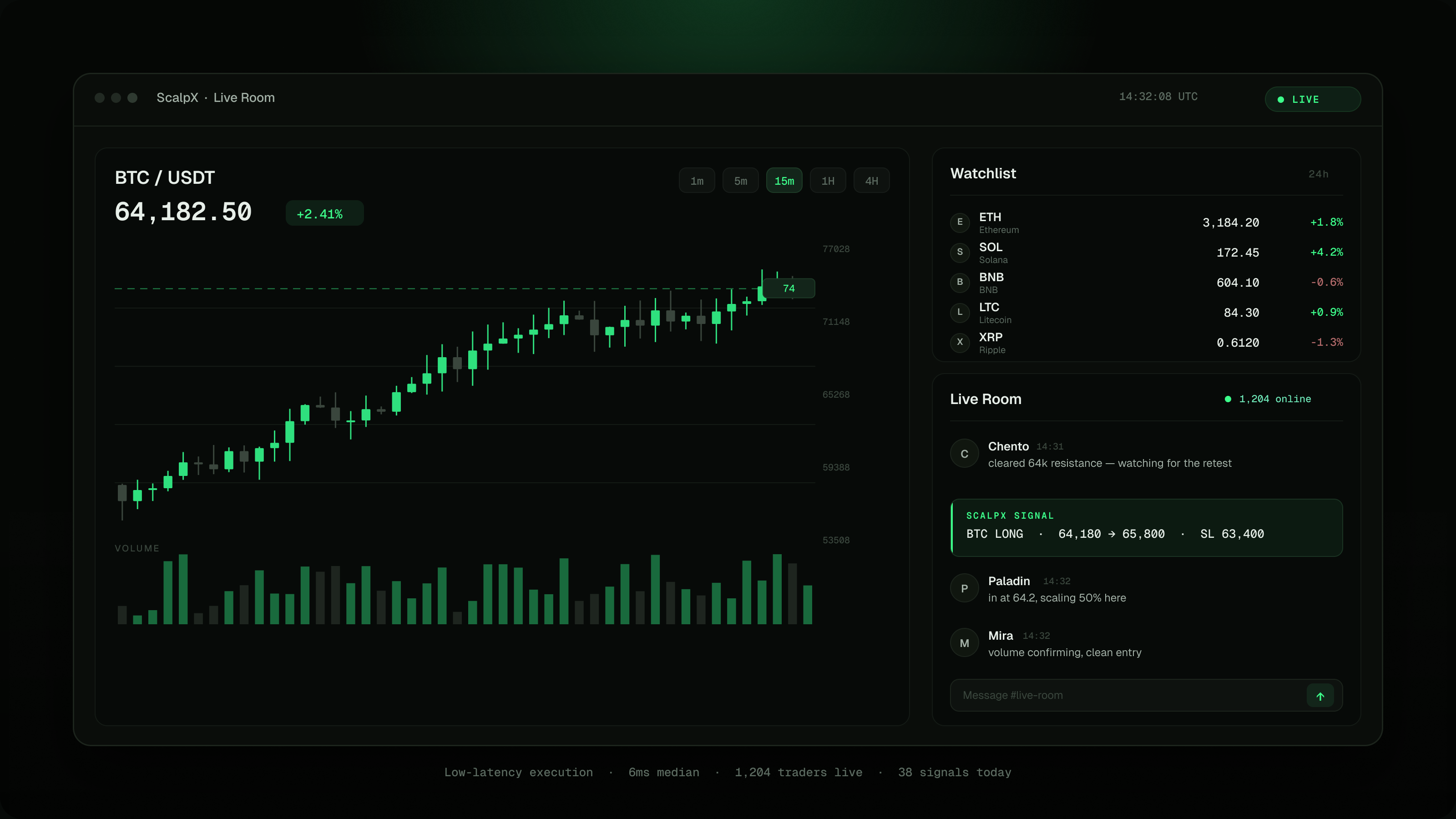
Task: Click the LTC coin avatar icon
Action: pyautogui.click(x=960, y=312)
